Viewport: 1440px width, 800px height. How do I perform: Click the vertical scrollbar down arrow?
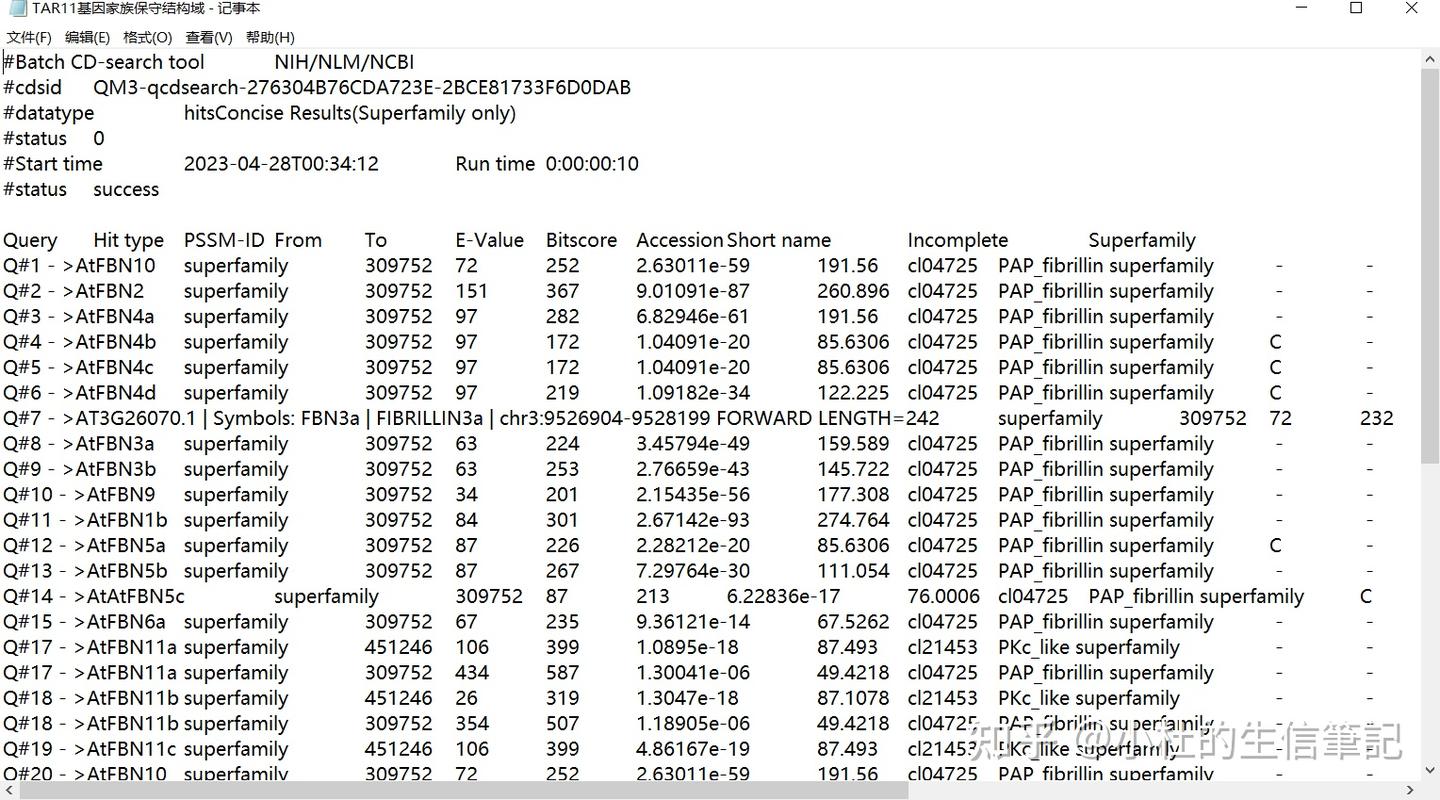[x=1430, y=771]
